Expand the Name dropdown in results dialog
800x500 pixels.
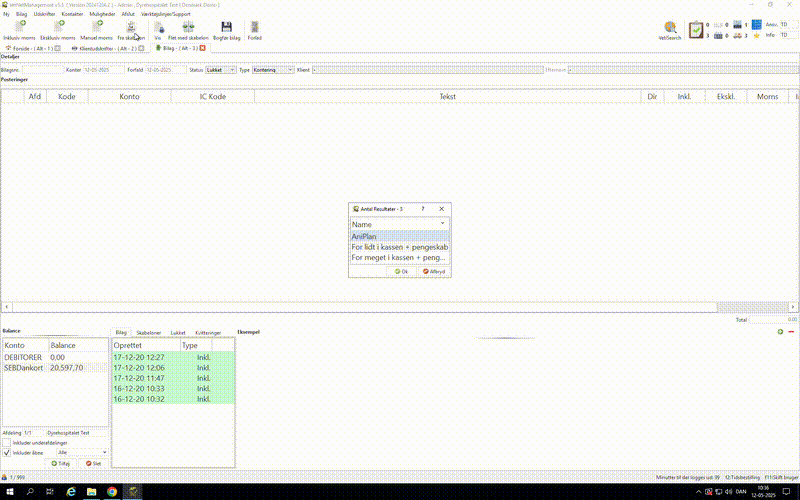click(x=442, y=223)
